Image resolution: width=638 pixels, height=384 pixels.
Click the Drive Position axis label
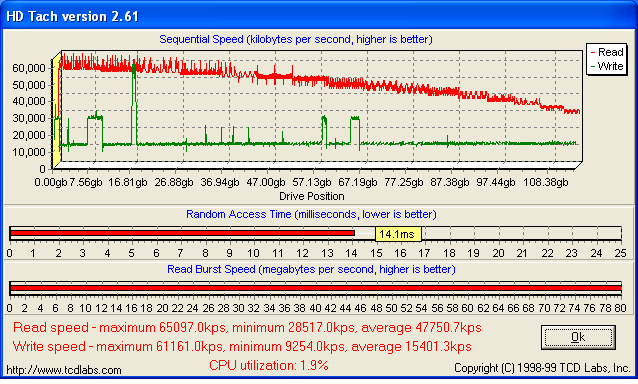click(312, 196)
